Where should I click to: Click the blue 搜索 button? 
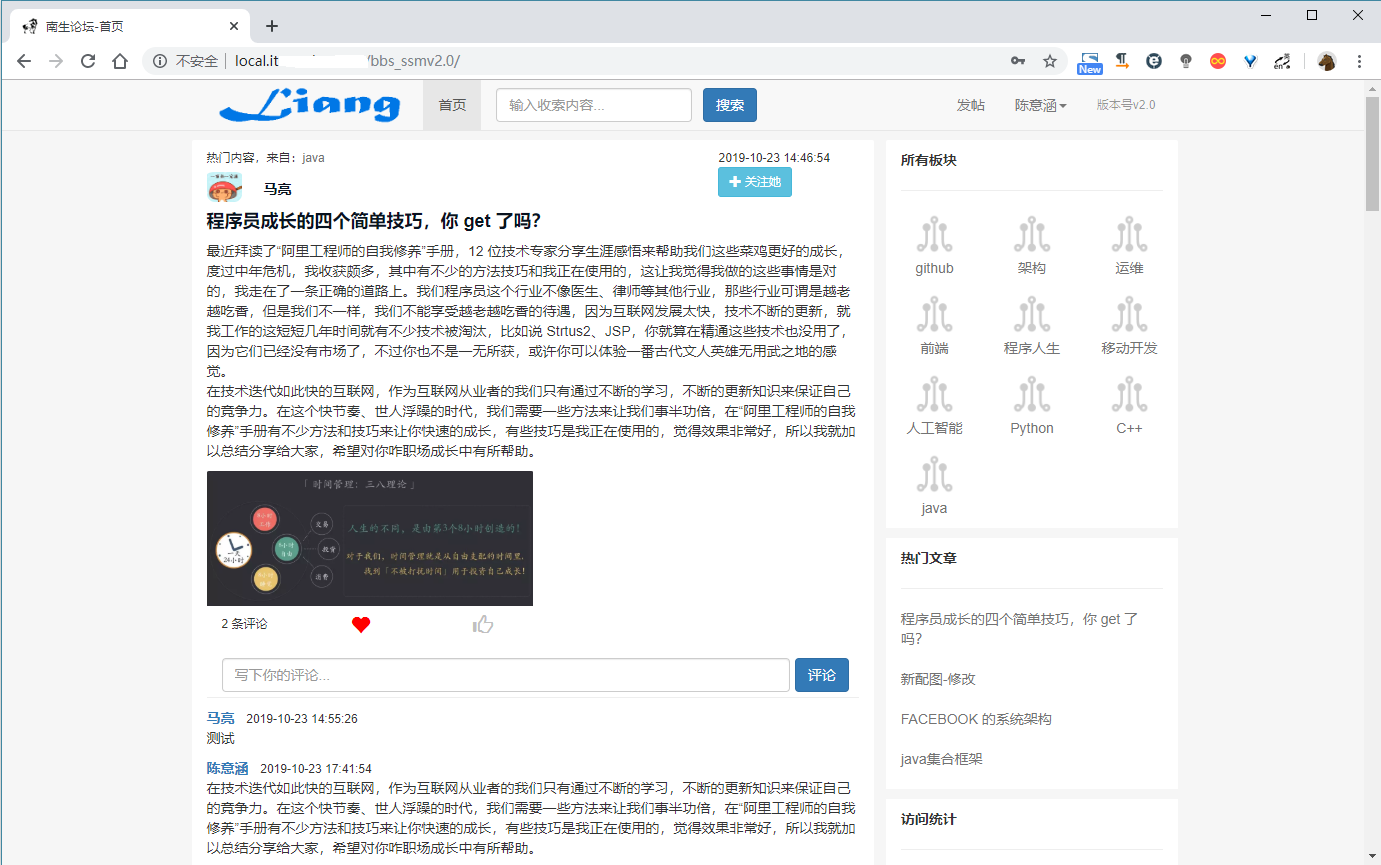730,105
